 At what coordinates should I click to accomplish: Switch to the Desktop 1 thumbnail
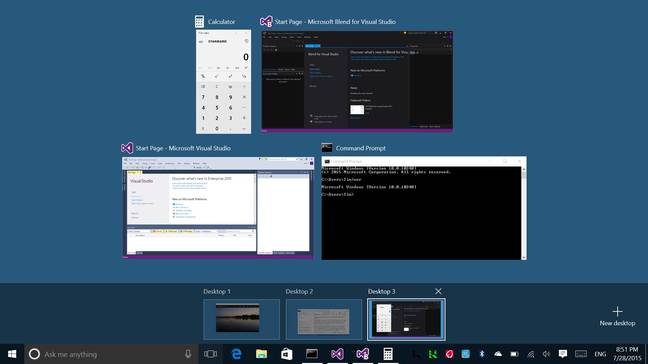(241, 319)
